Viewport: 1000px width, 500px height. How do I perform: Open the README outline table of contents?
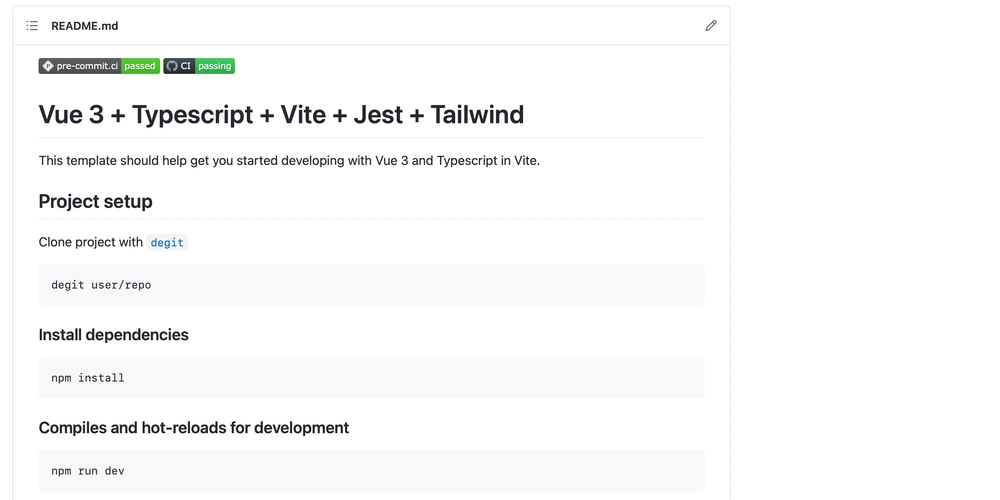point(32,26)
